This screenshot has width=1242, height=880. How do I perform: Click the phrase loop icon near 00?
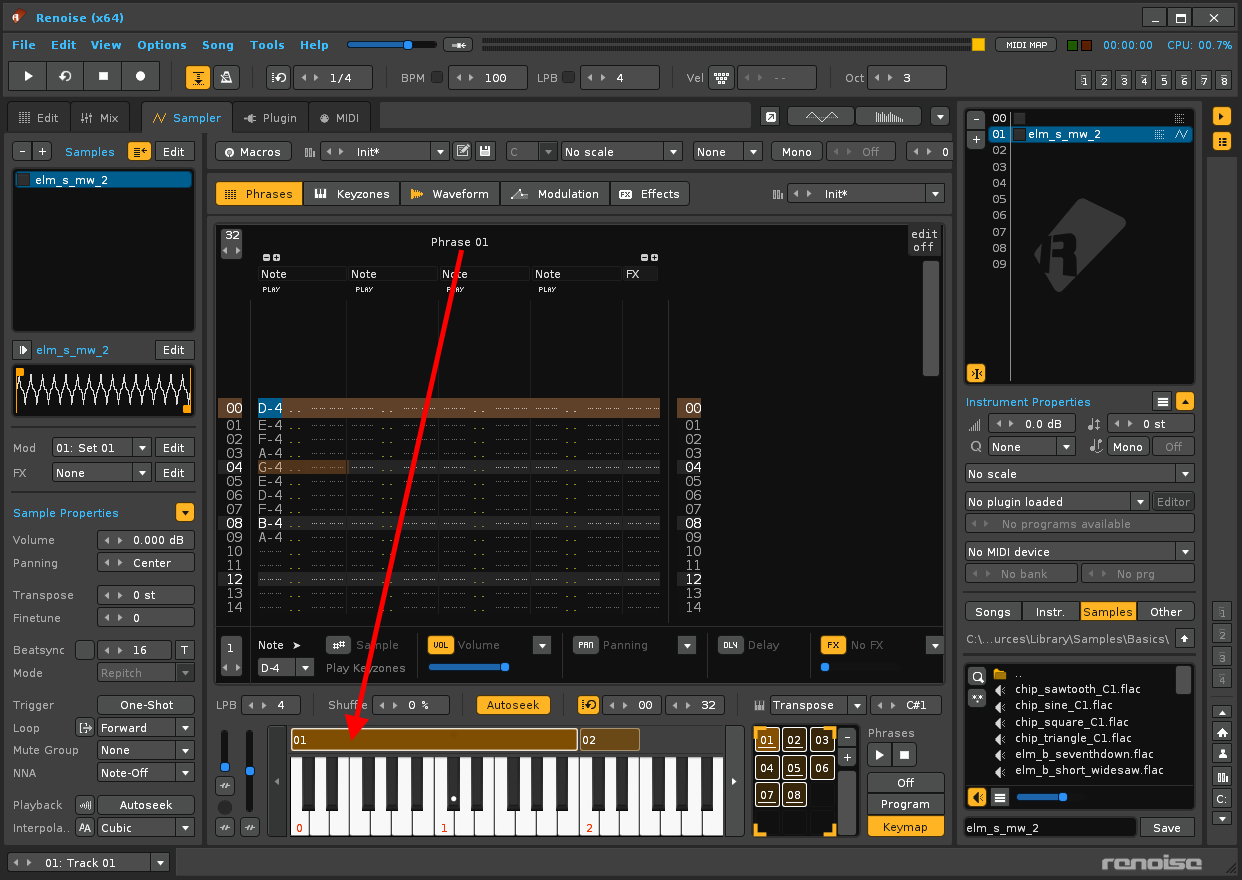pyautogui.click(x=589, y=705)
